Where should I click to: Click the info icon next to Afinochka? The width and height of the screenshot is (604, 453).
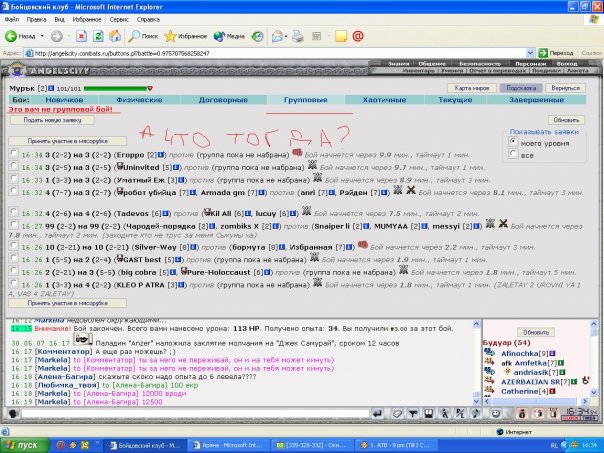pos(552,353)
